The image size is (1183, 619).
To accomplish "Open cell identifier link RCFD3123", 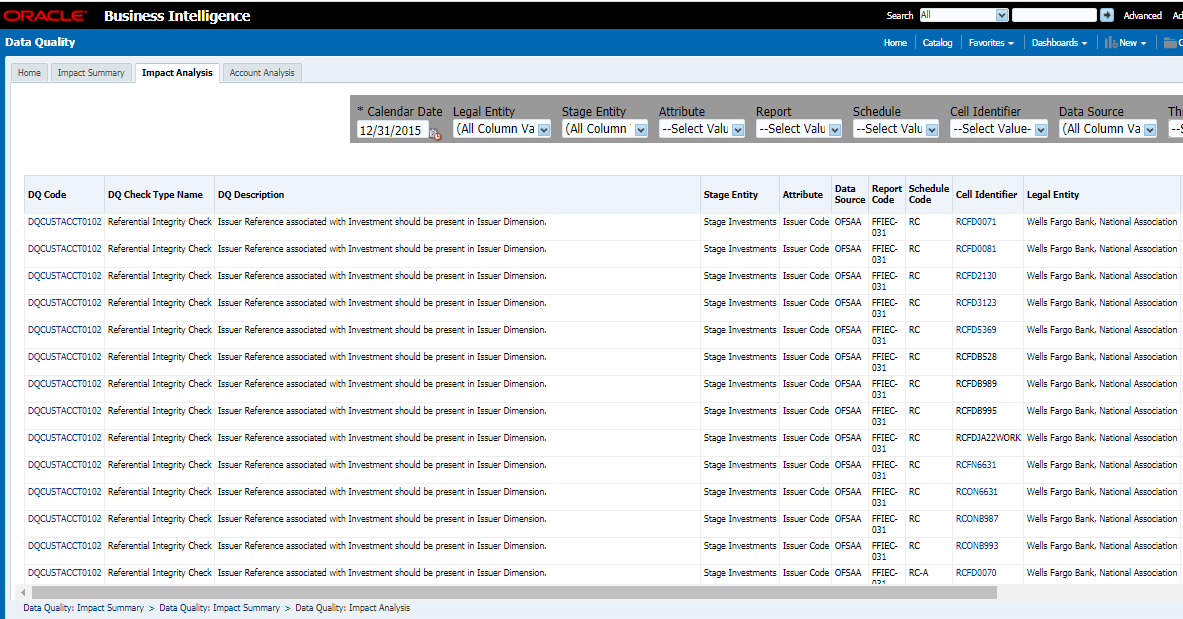I will 976,303.
